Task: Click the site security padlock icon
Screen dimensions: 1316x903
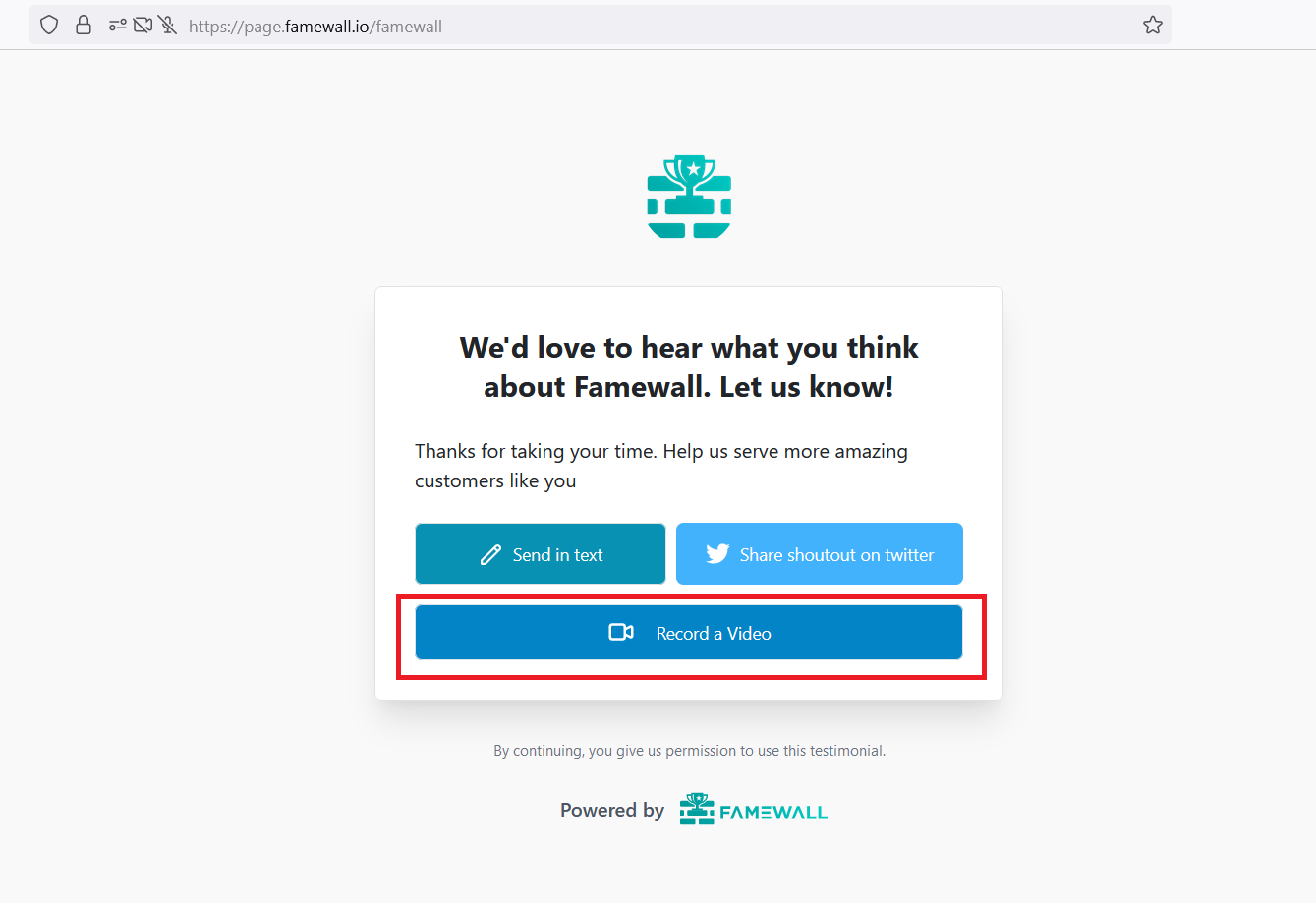Action: [x=84, y=26]
